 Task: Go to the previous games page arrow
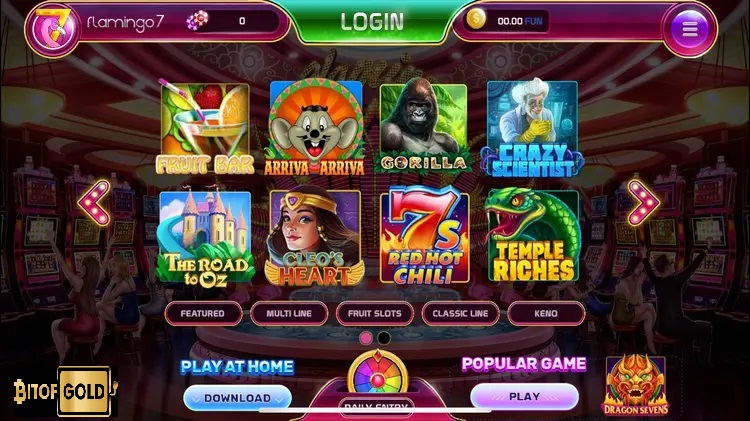[94, 202]
